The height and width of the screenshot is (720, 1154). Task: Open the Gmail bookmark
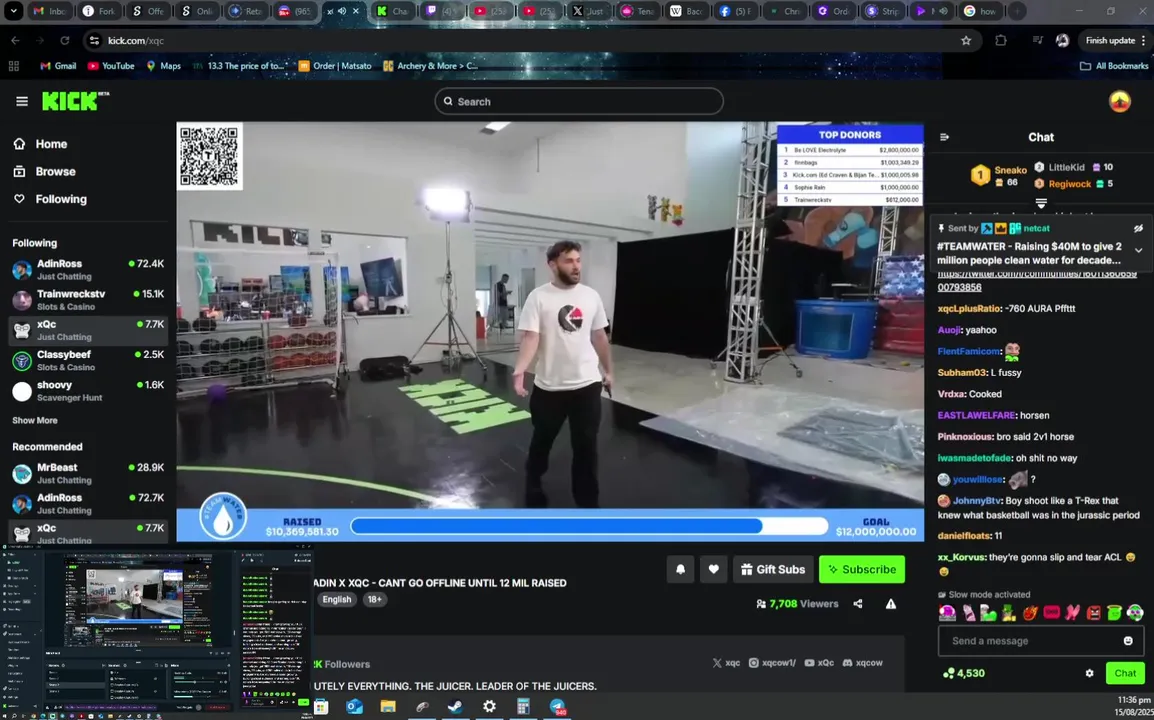coord(58,66)
